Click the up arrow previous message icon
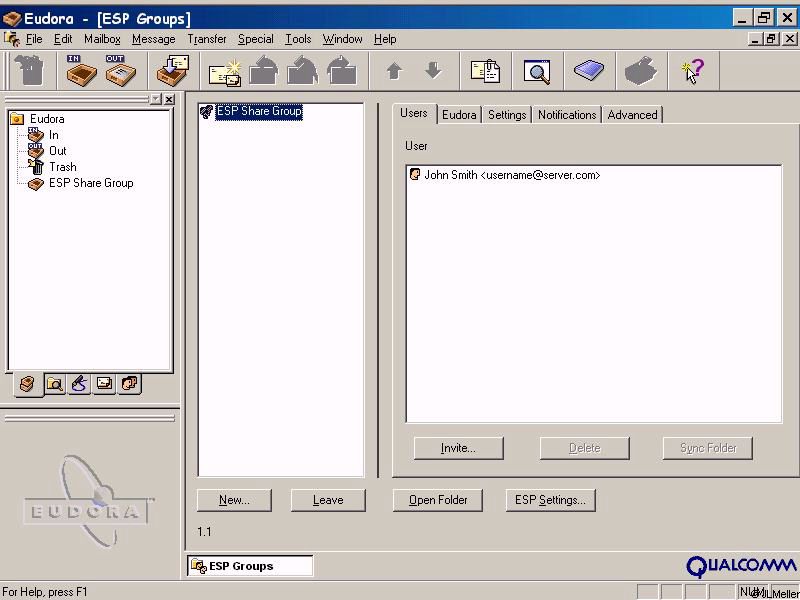Viewport: 800px width, 600px height. tap(394, 70)
